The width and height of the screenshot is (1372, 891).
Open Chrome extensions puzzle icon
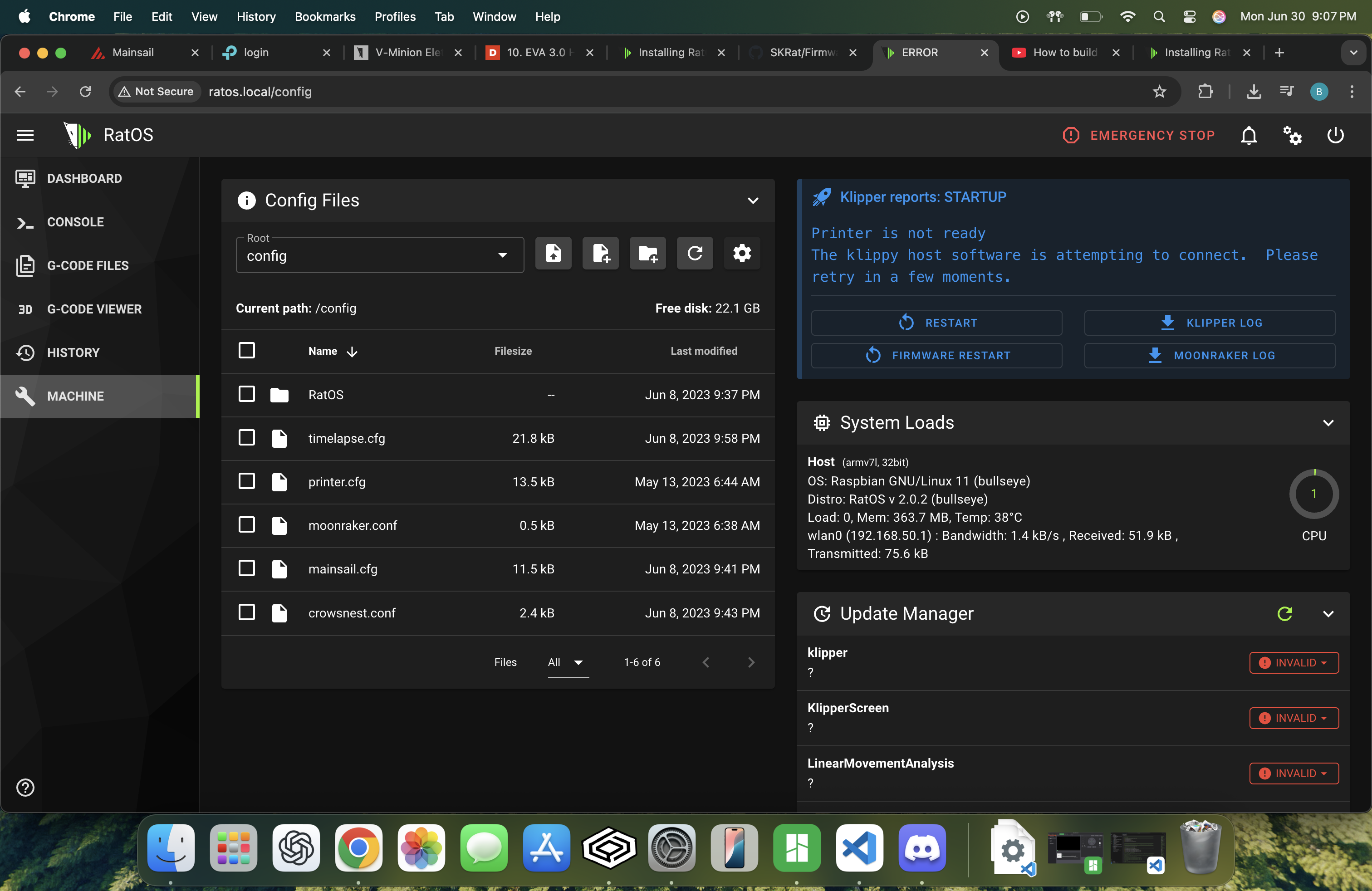coord(1205,92)
